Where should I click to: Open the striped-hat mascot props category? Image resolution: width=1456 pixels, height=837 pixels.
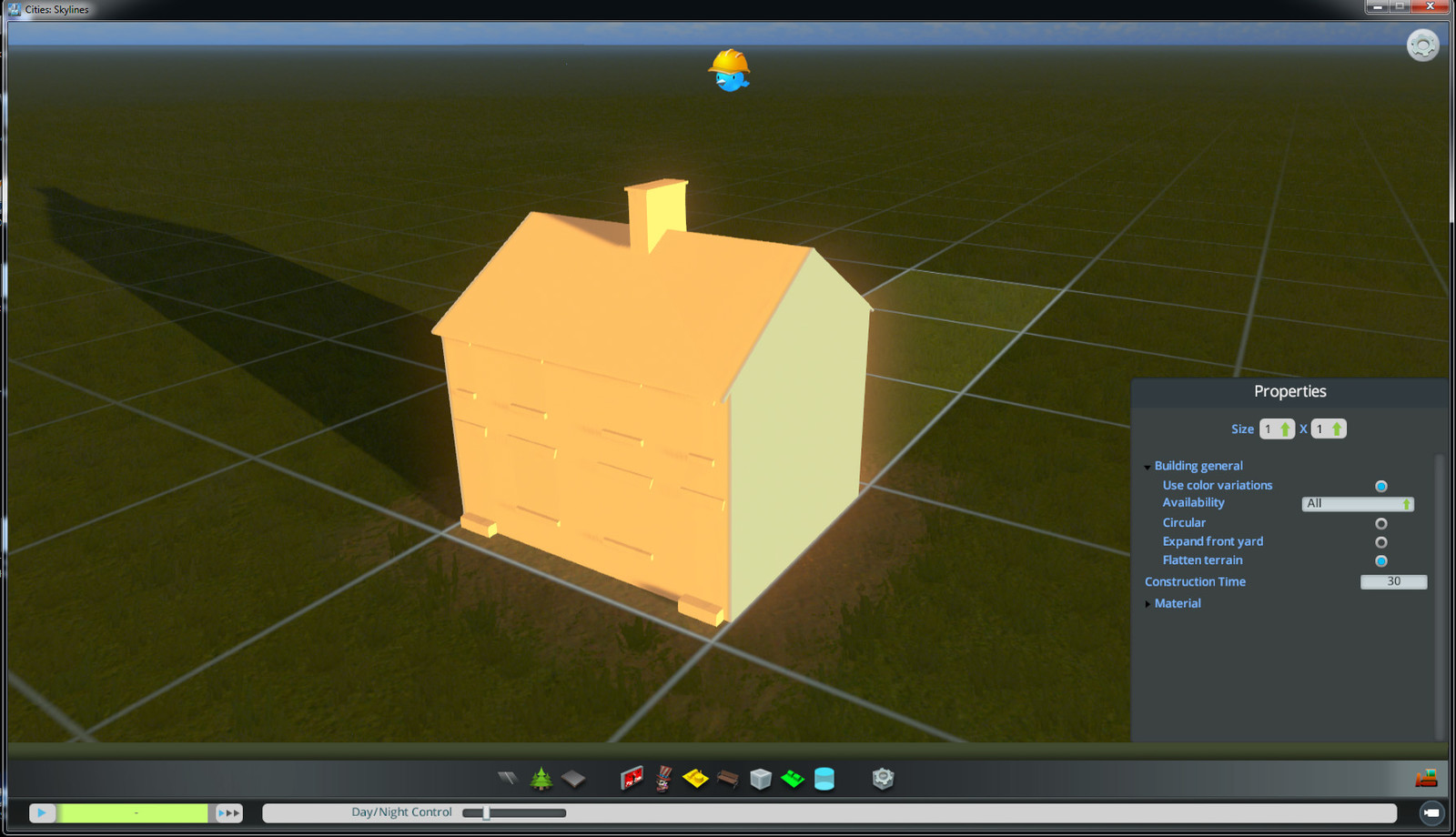pos(663,778)
